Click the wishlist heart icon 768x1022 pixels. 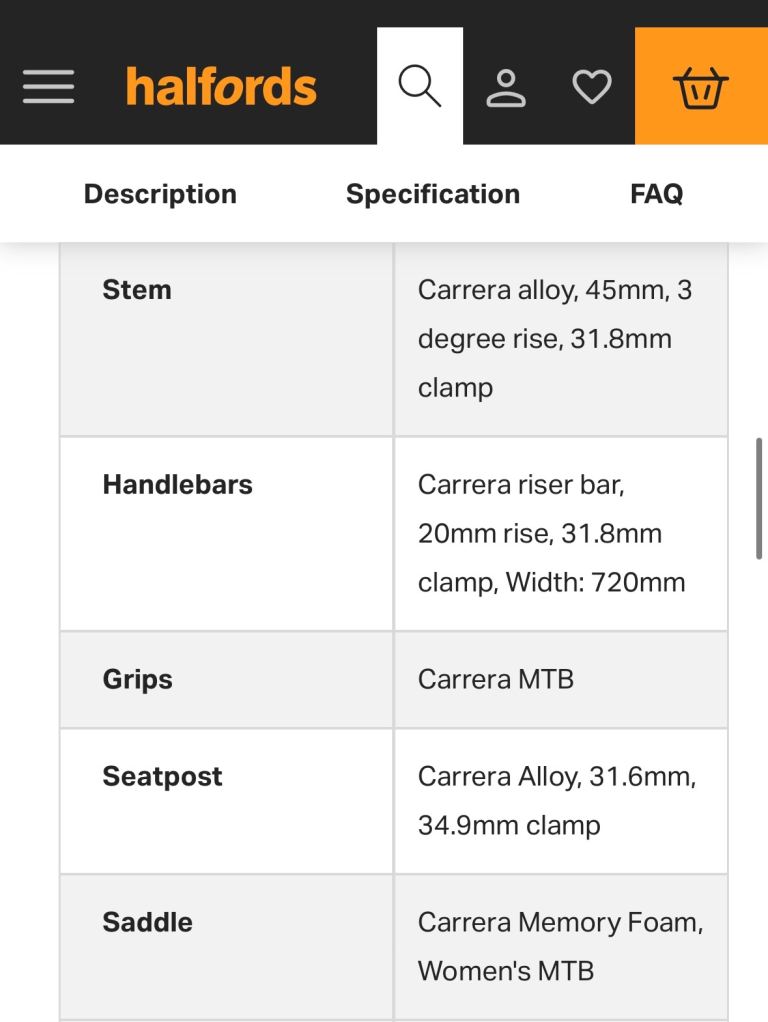592,87
